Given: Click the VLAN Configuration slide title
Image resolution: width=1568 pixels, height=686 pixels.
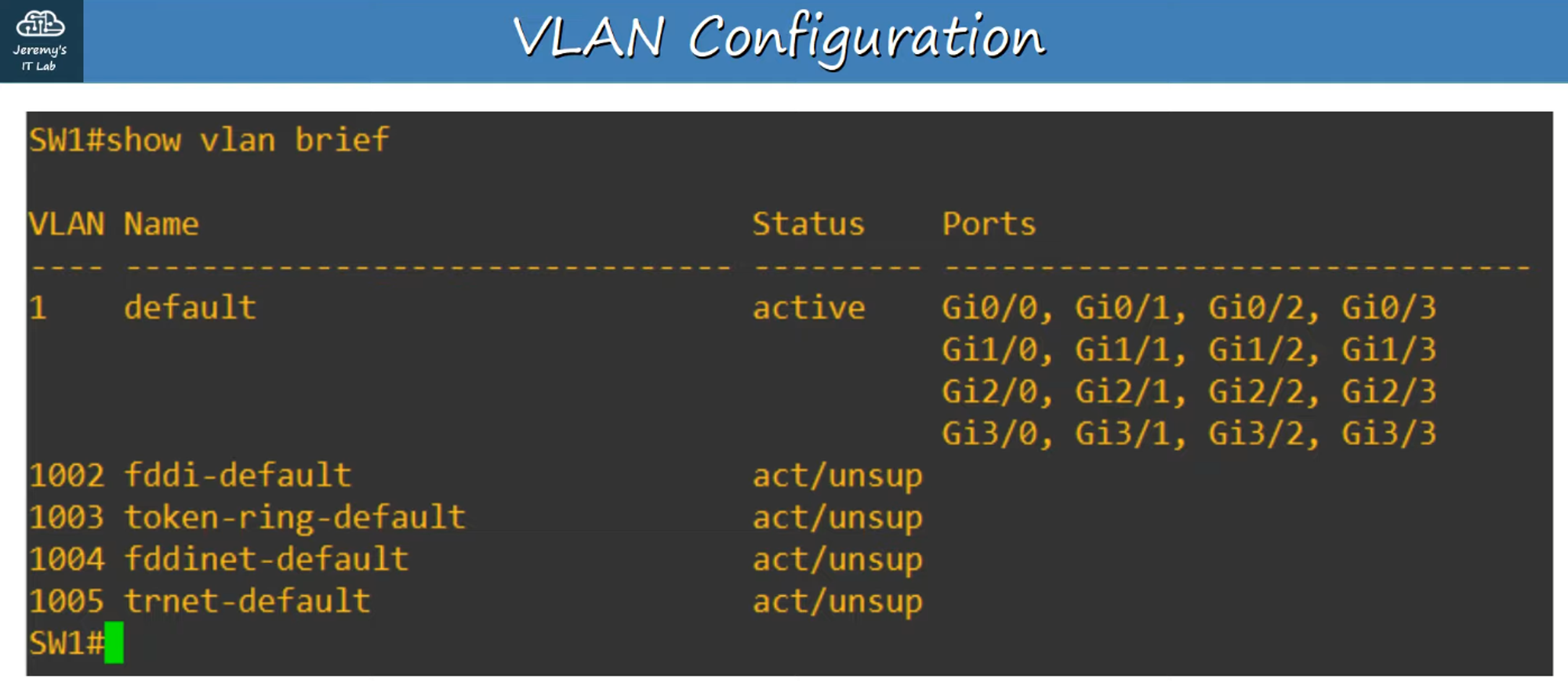Looking at the screenshot, I should pos(779,38).
